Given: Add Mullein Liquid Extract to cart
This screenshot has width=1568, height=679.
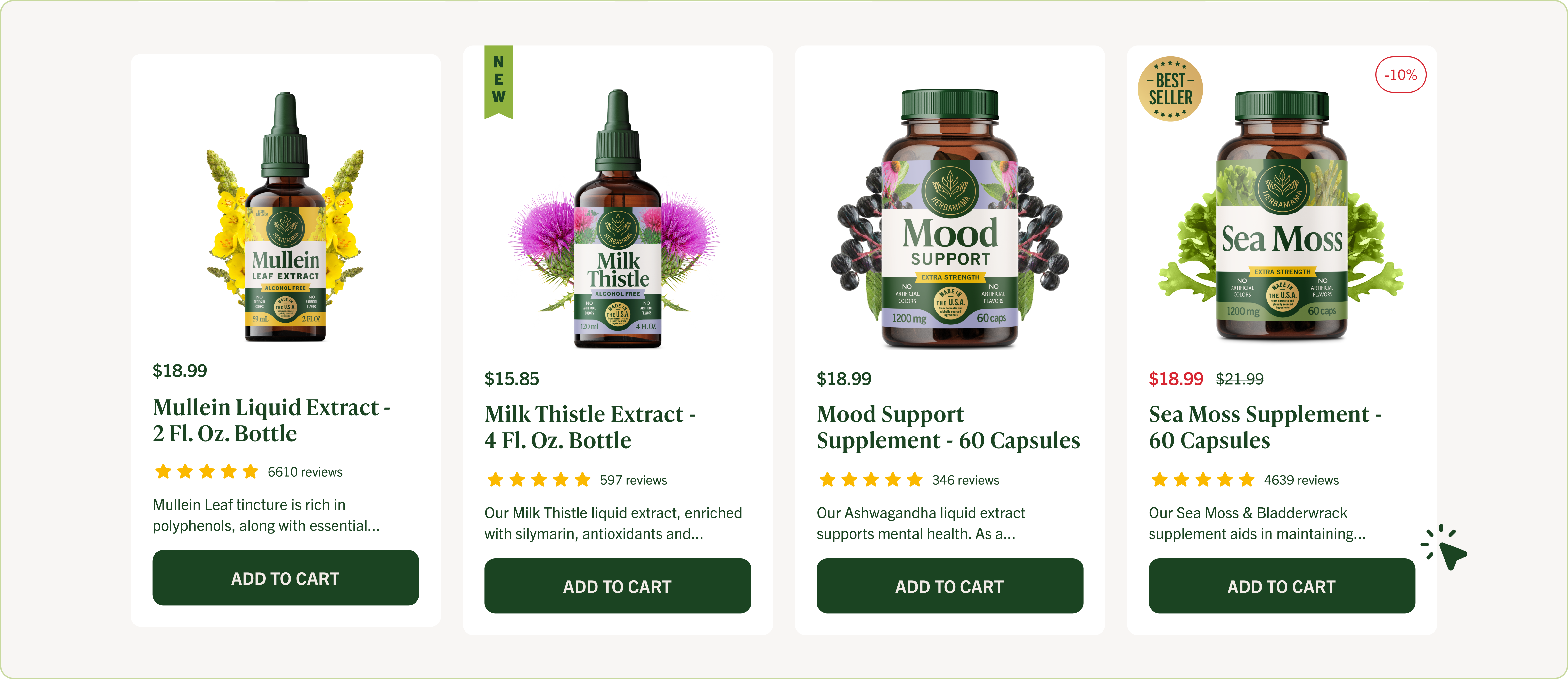Looking at the screenshot, I should click(286, 578).
